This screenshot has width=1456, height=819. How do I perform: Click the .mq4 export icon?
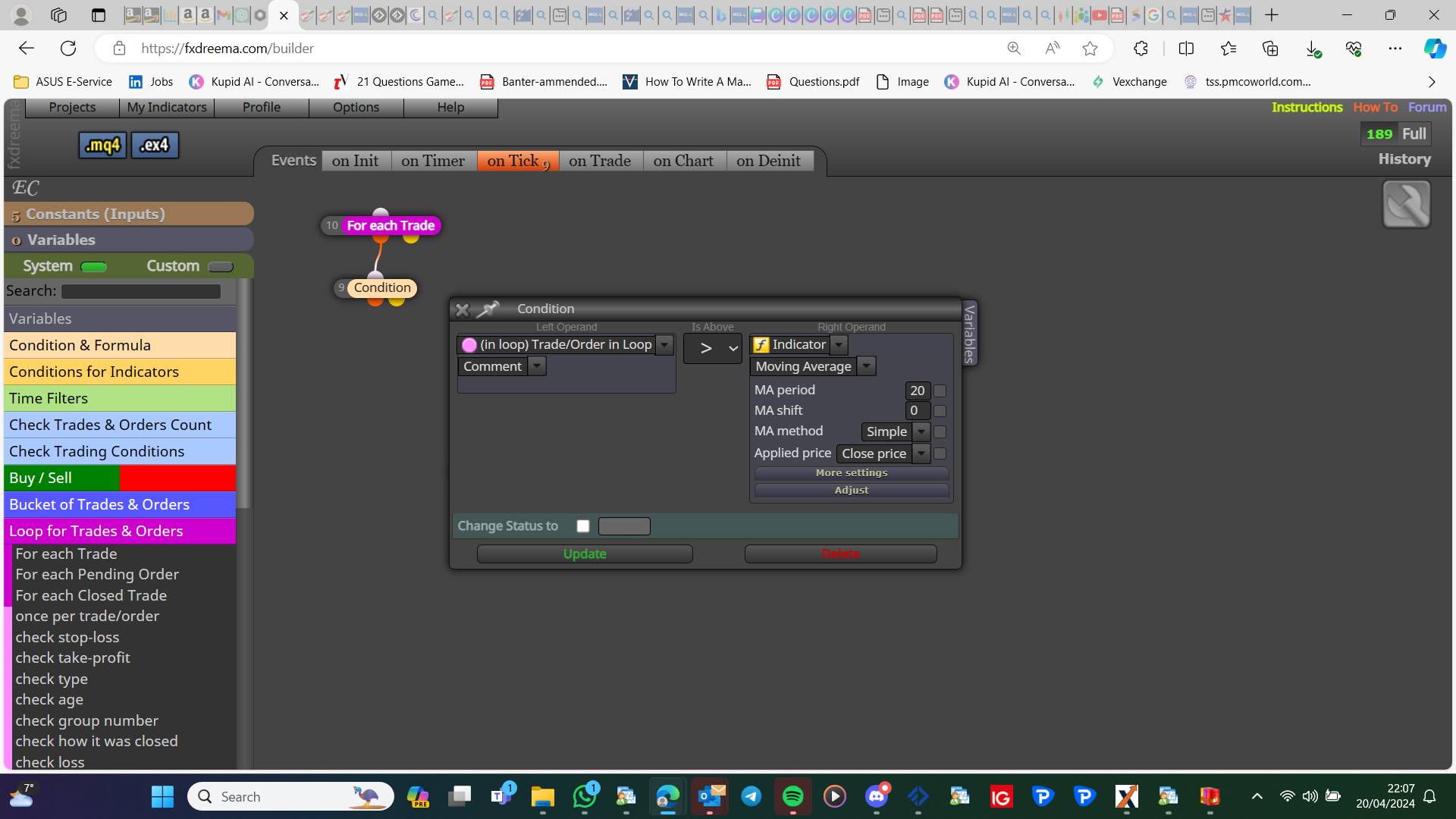click(x=103, y=145)
